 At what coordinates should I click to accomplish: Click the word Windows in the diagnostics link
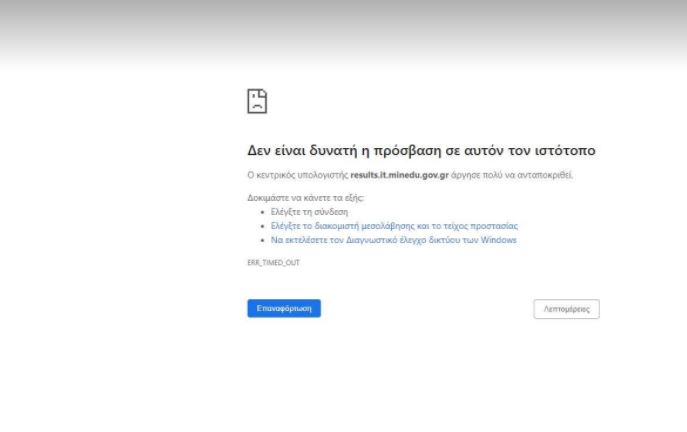pos(499,240)
